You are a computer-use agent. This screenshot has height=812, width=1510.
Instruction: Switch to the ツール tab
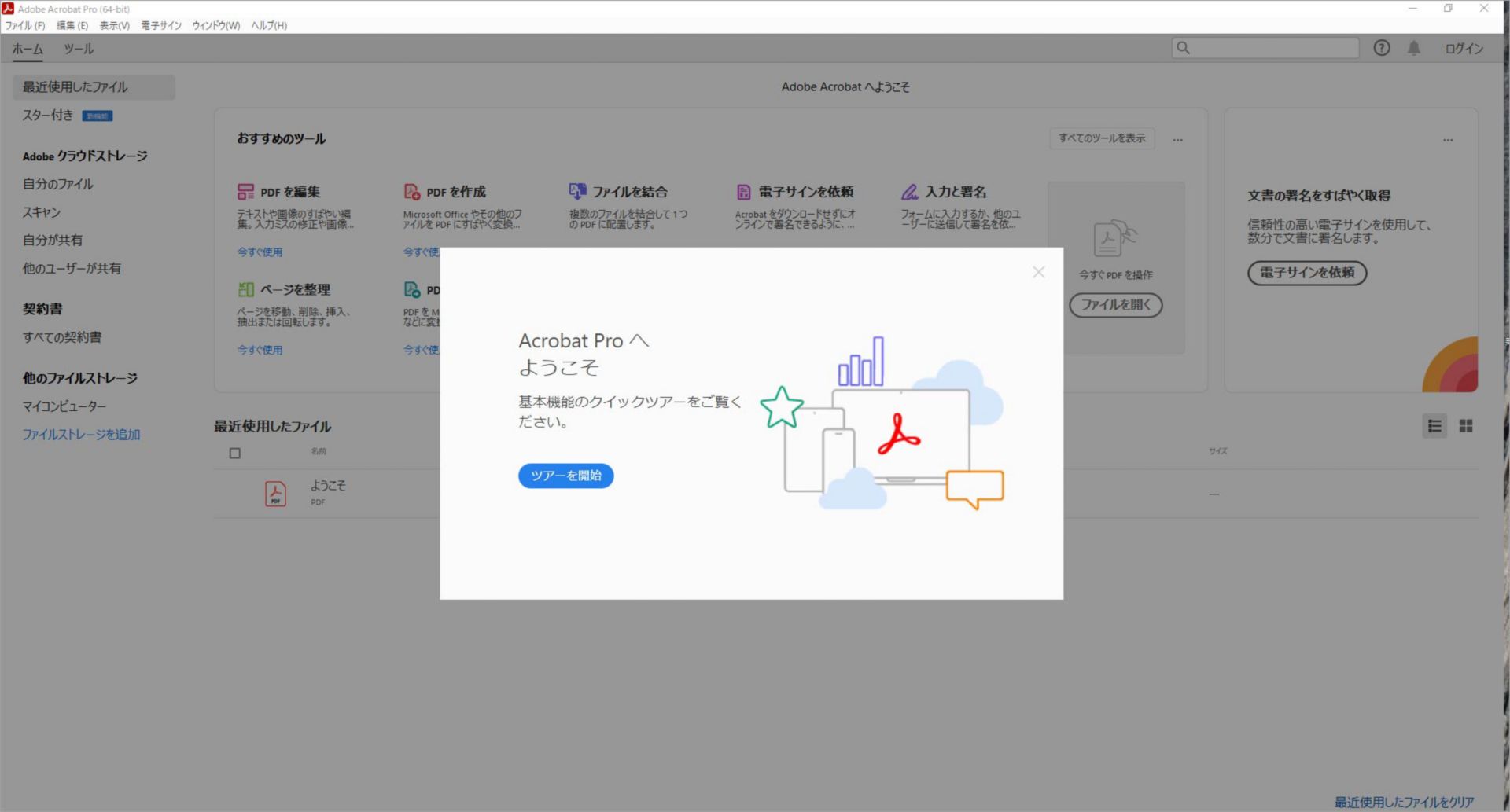[79, 48]
